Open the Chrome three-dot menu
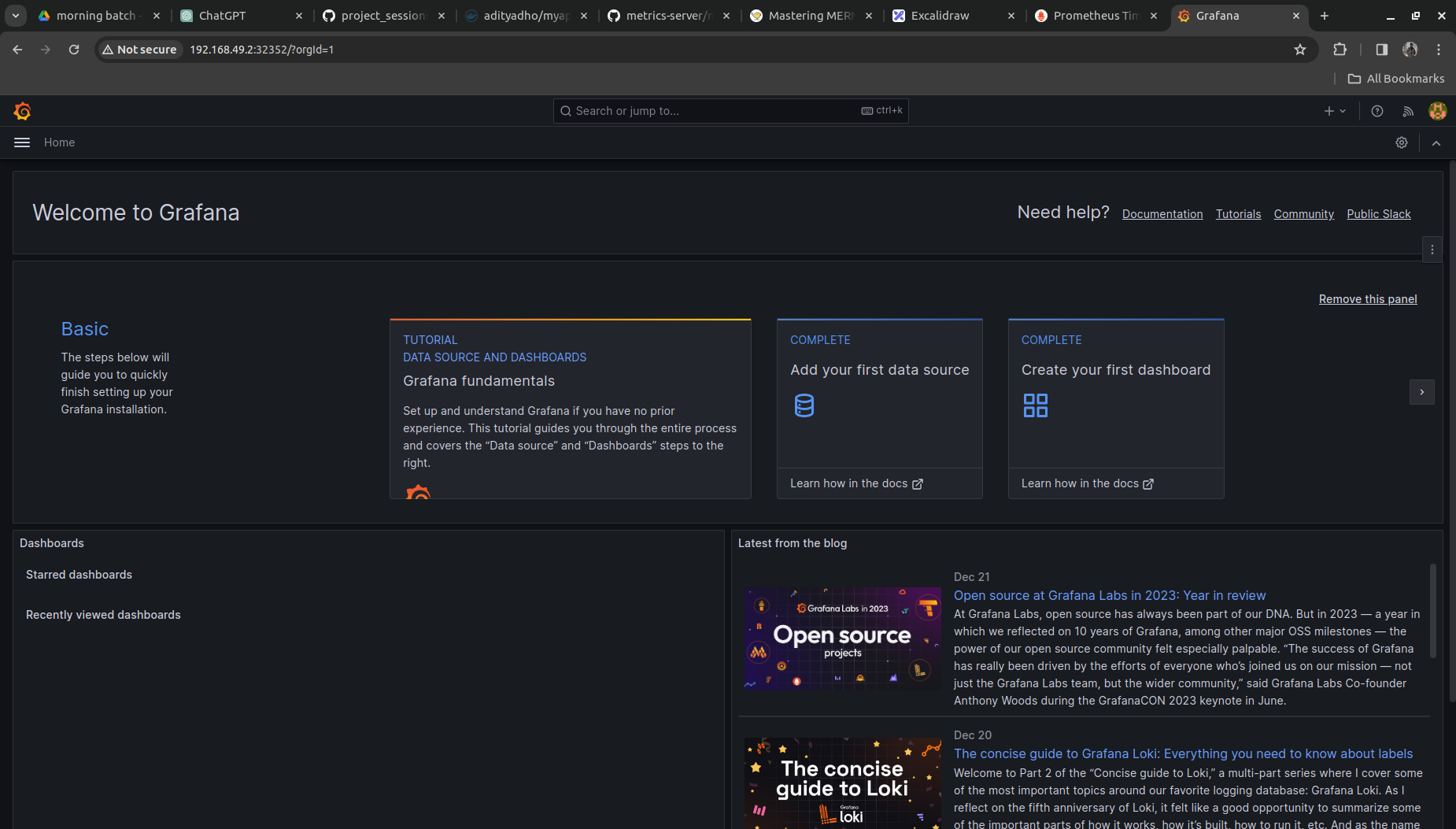 (x=1439, y=50)
